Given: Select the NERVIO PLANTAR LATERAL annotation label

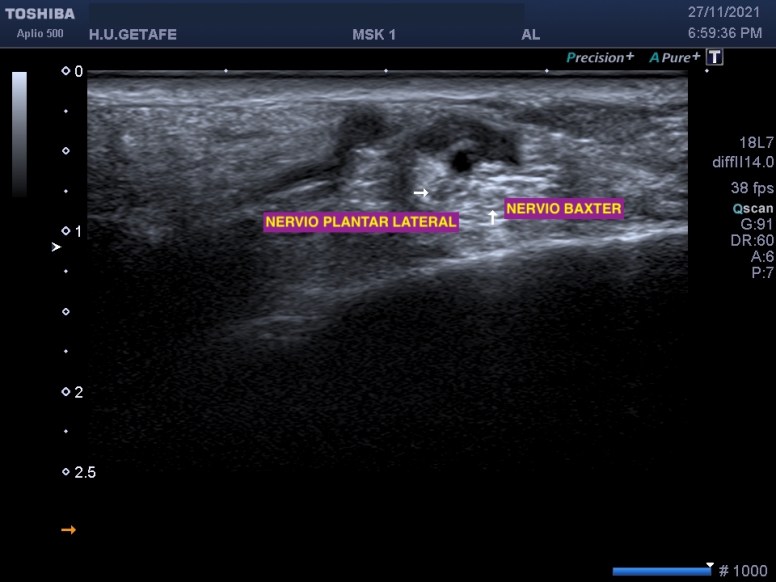Looking at the screenshot, I should pyautogui.click(x=360, y=222).
